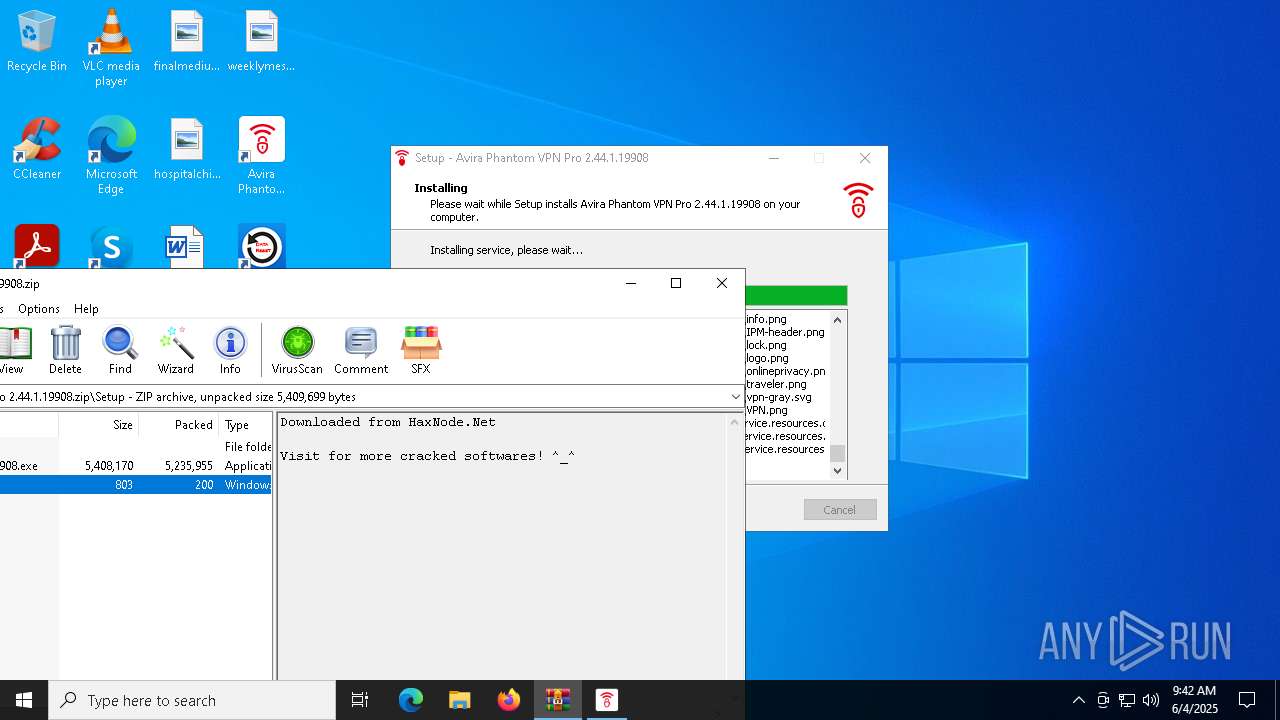Close the WinRAR window
This screenshot has height=720, width=1280.
722,283
